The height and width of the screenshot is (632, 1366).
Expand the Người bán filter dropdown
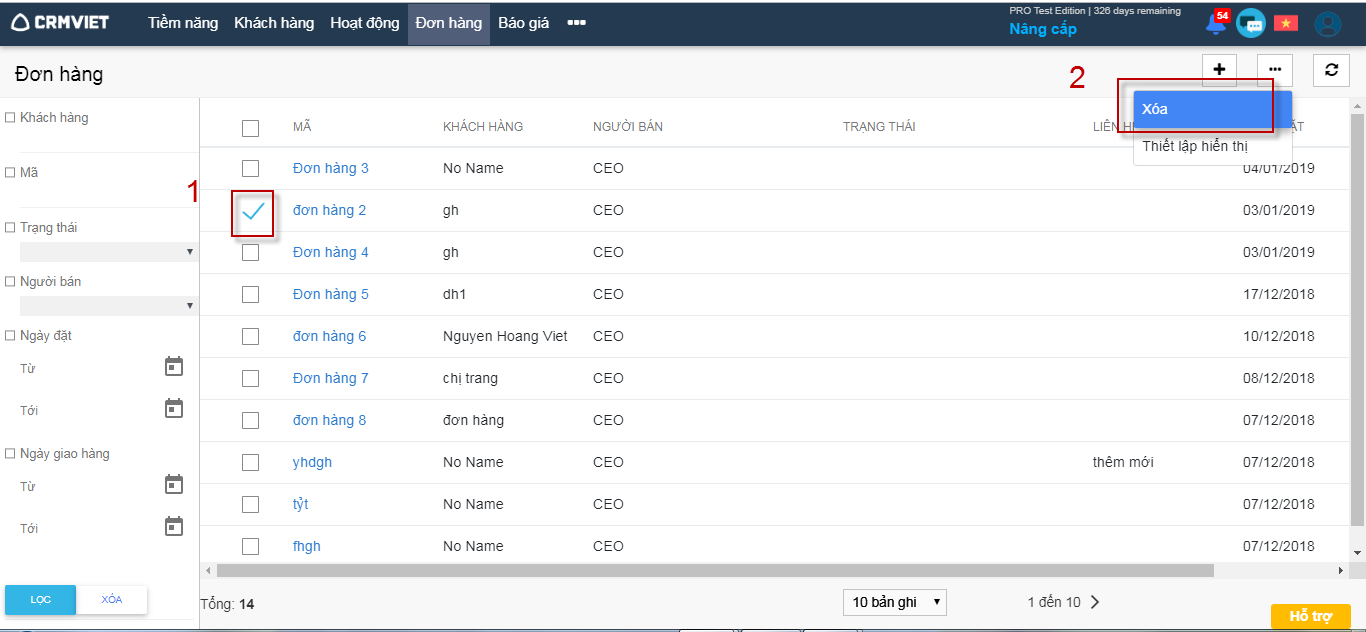(108, 305)
